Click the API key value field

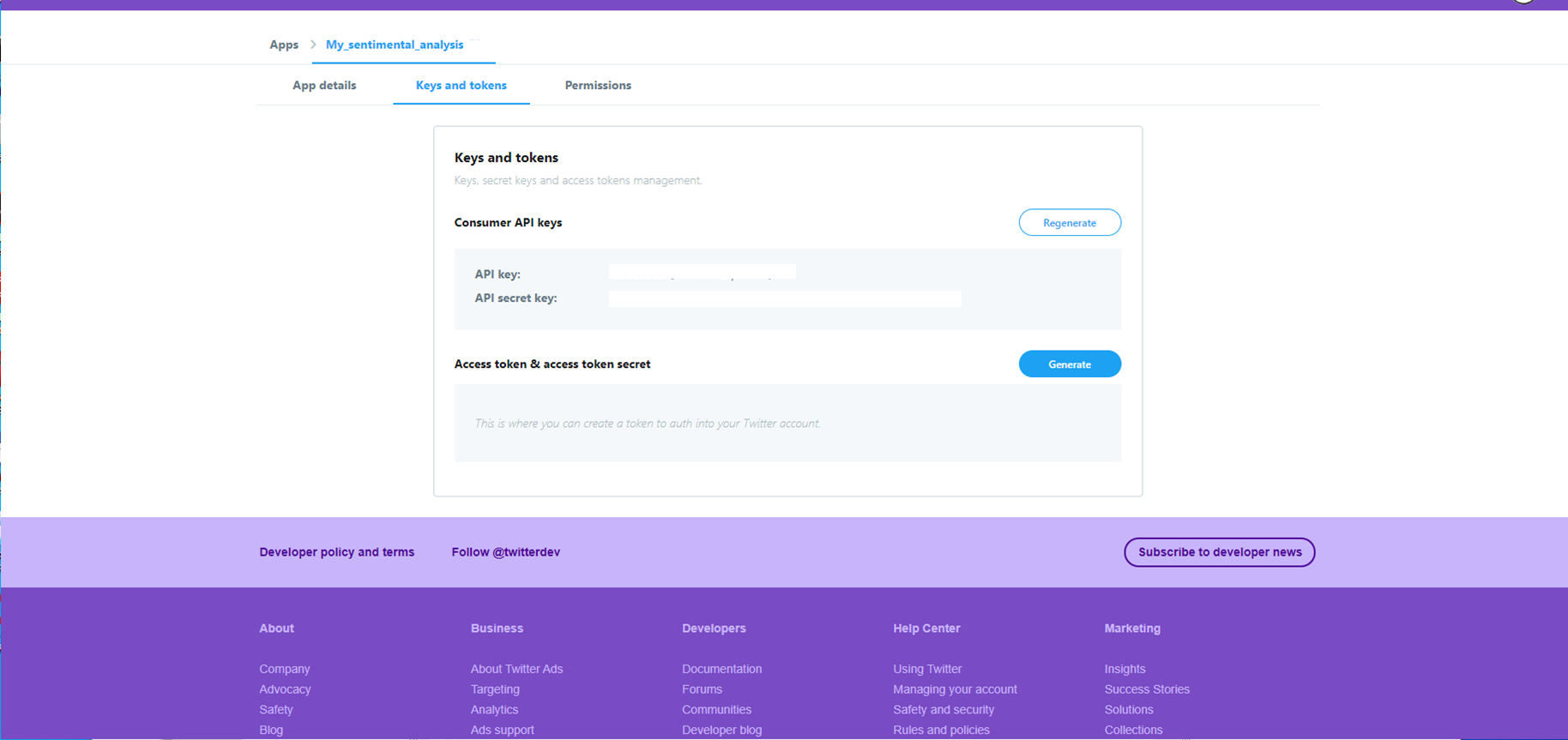(x=703, y=272)
